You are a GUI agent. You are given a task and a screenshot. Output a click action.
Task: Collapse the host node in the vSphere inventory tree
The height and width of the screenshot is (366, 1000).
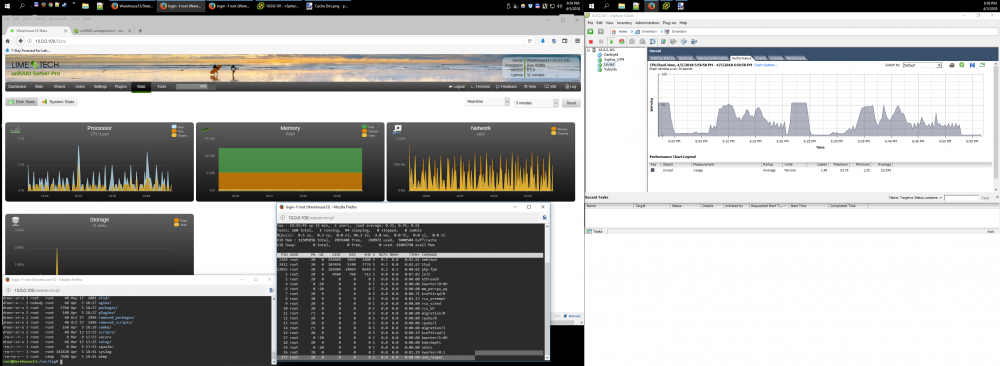pos(589,50)
